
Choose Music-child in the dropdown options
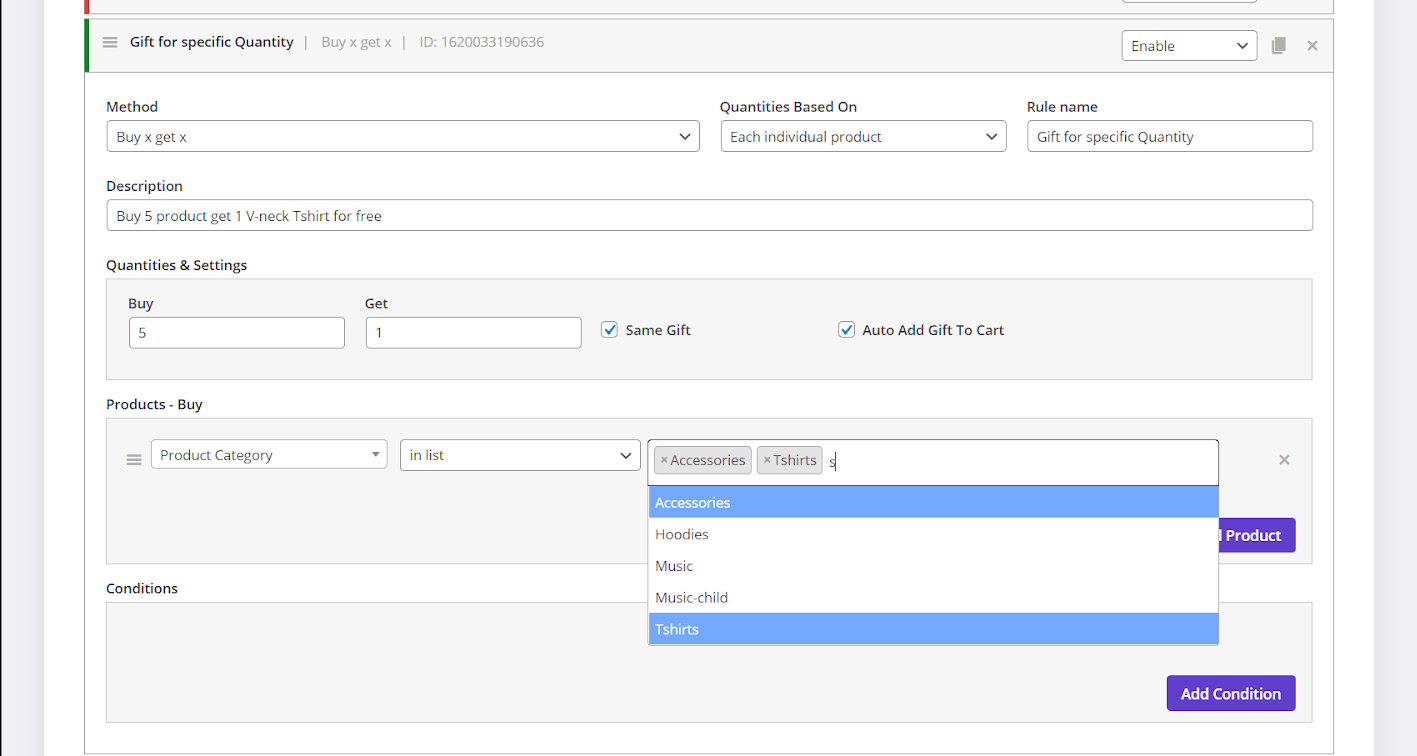(x=691, y=598)
